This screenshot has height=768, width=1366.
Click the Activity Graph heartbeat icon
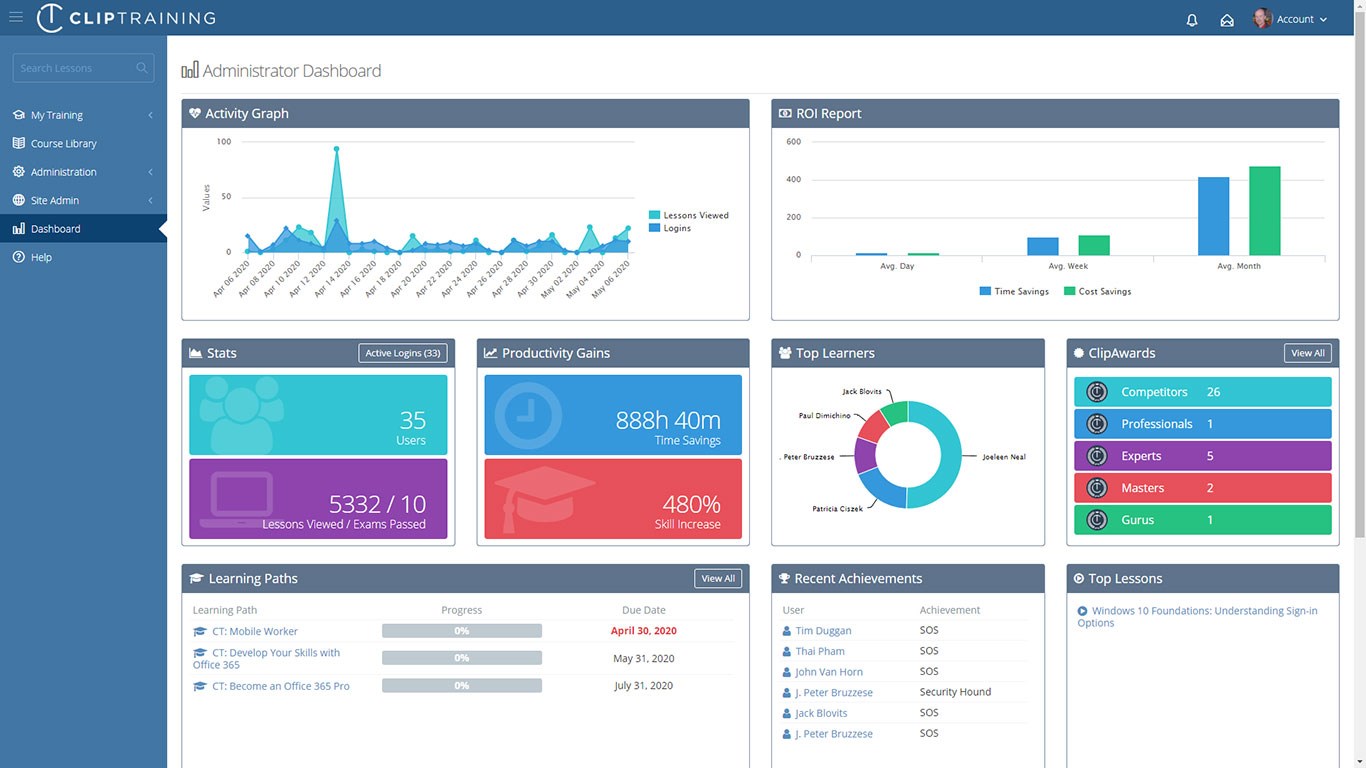point(195,113)
